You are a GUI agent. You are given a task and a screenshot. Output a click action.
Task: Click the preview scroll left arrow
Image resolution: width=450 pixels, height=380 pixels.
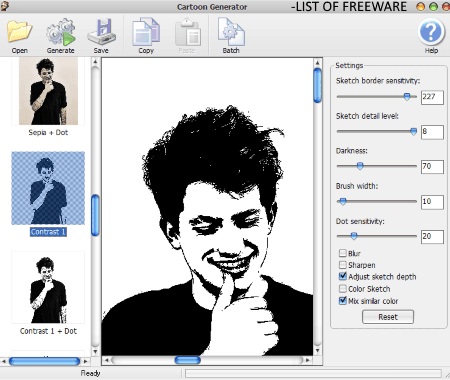tap(107, 360)
